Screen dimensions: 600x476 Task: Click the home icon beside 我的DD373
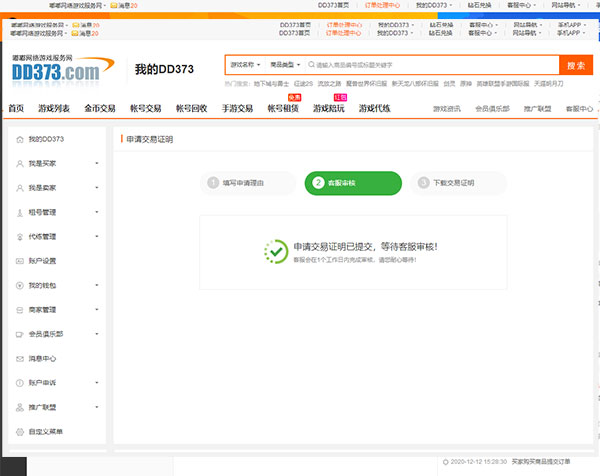coord(20,139)
